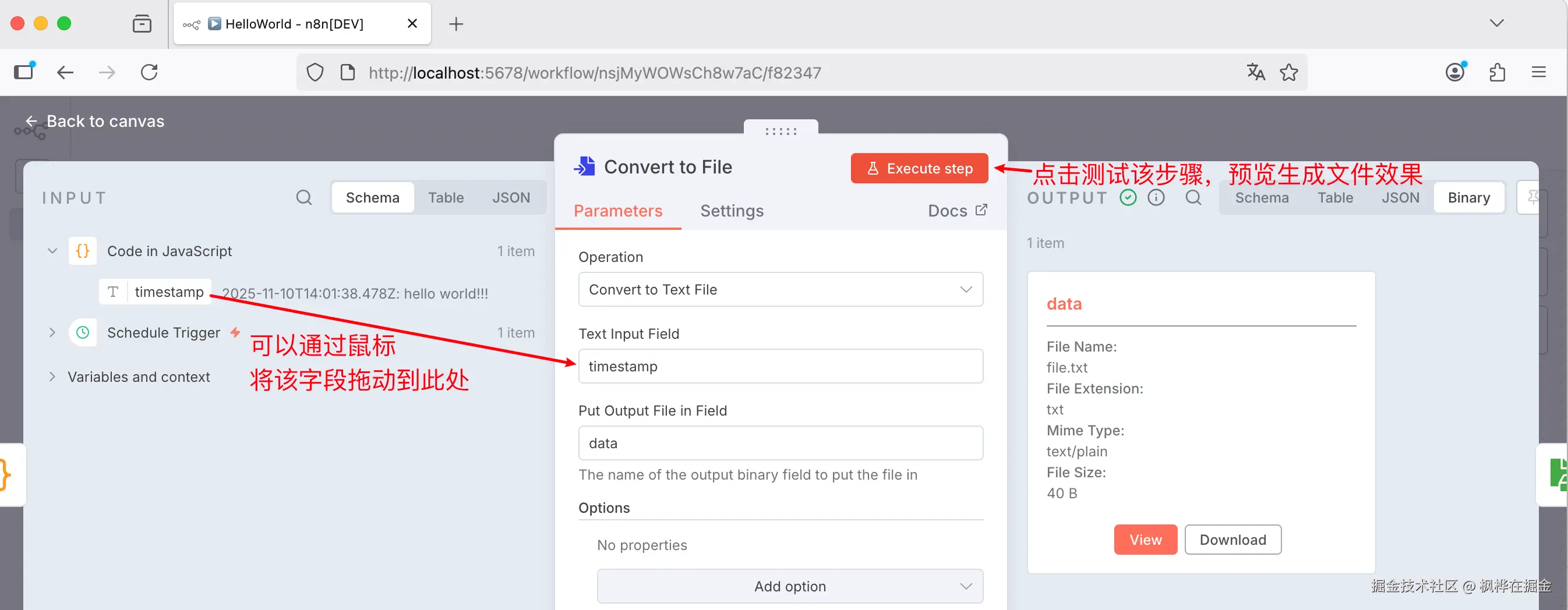Open output search magnifier icon

coord(1193,198)
